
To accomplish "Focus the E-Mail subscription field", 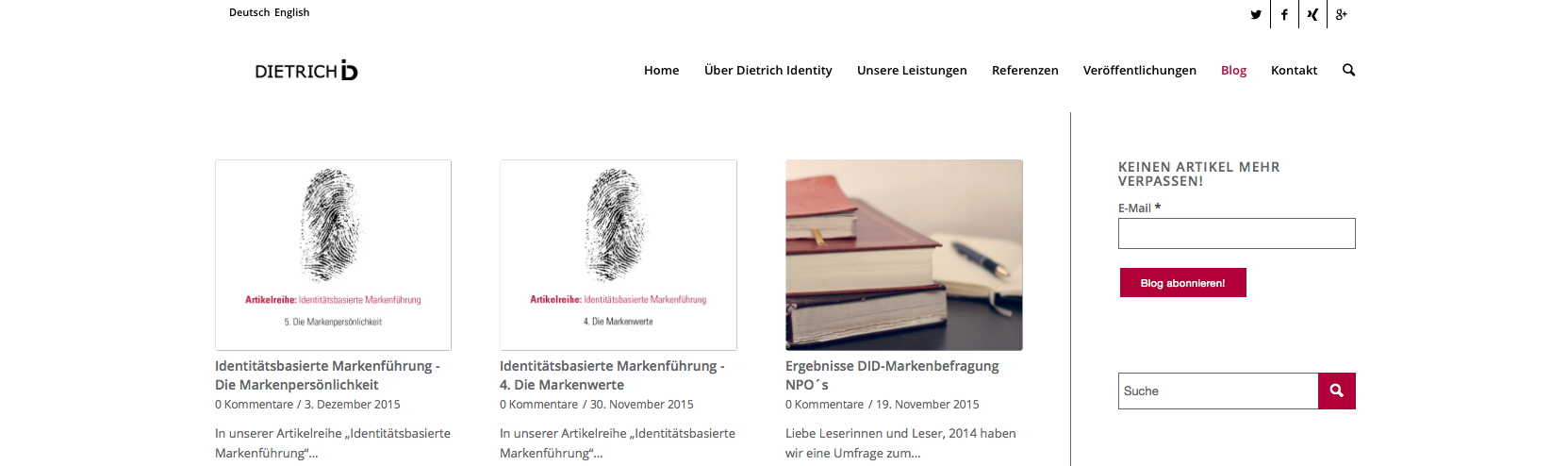I will pyautogui.click(x=1236, y=234).
